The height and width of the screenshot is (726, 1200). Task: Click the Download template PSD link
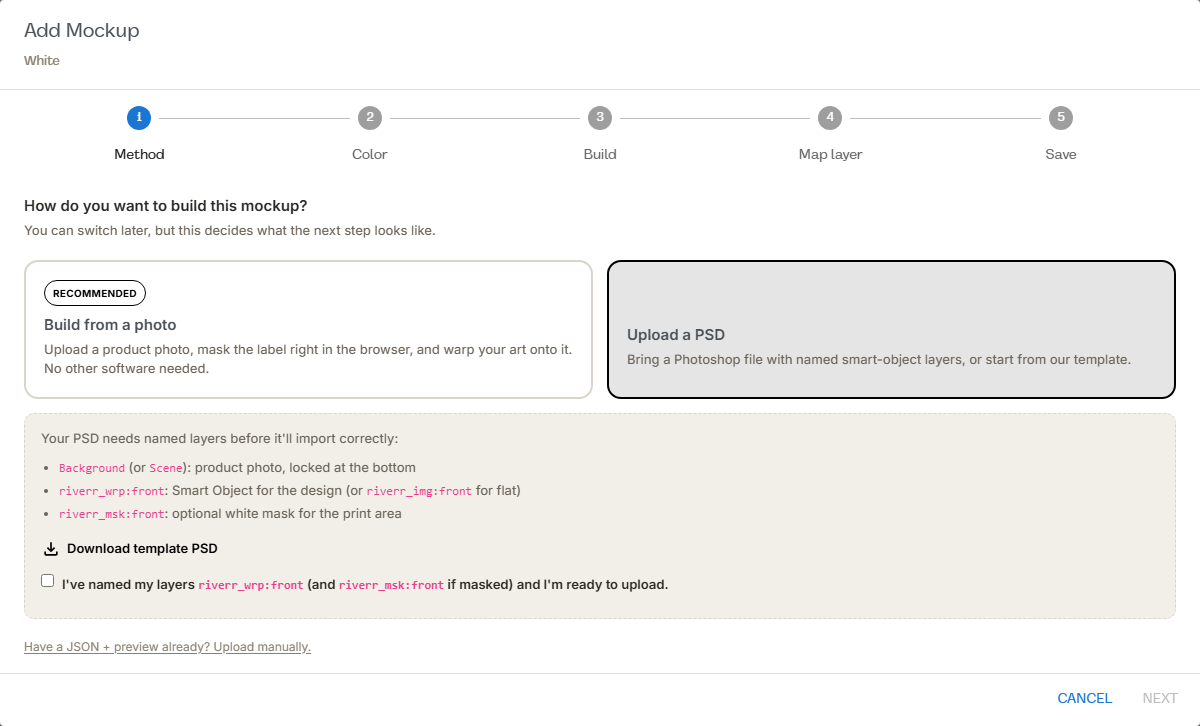(x=131, y=549)
